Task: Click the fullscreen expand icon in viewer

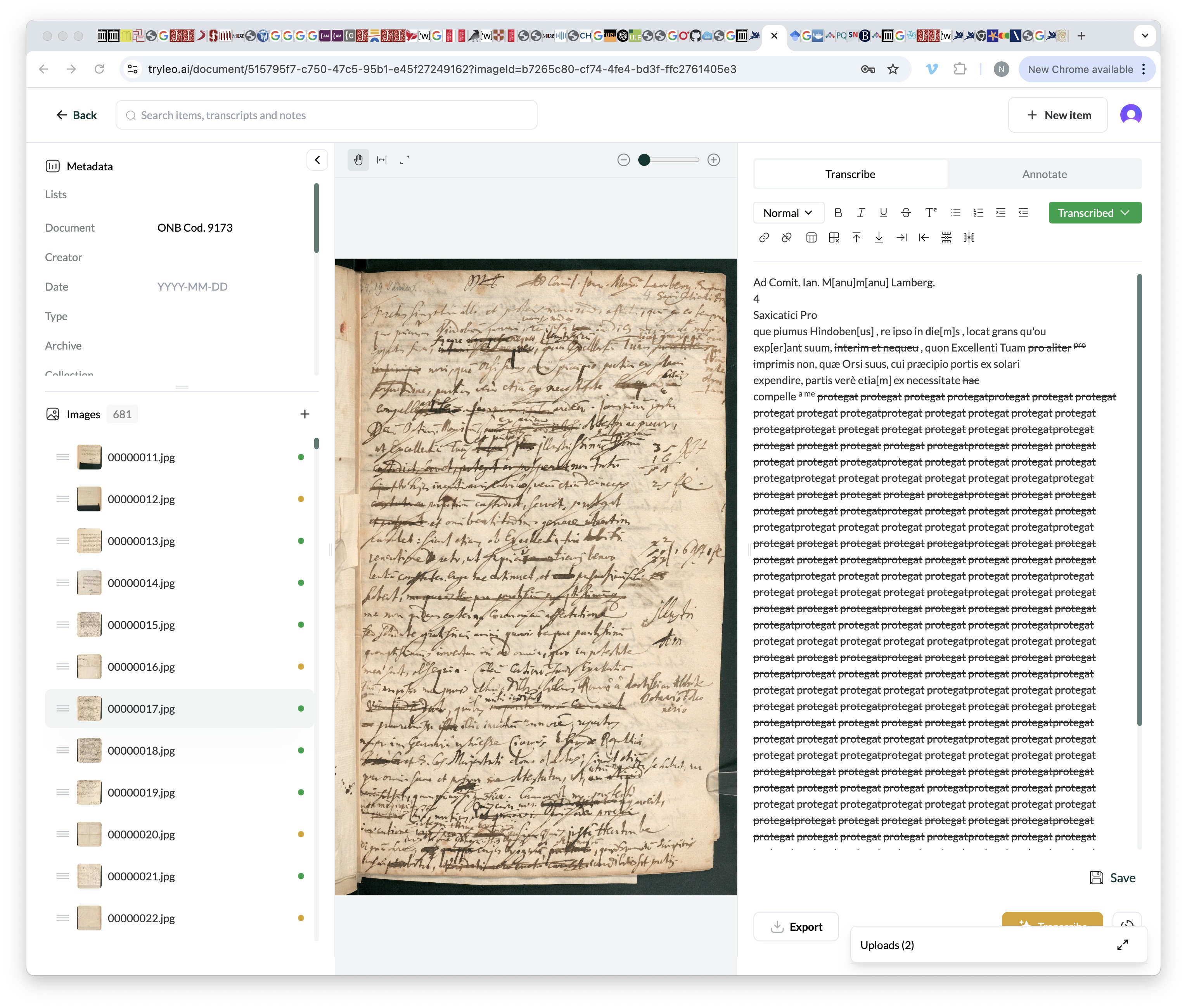Action: click(405, 160)
